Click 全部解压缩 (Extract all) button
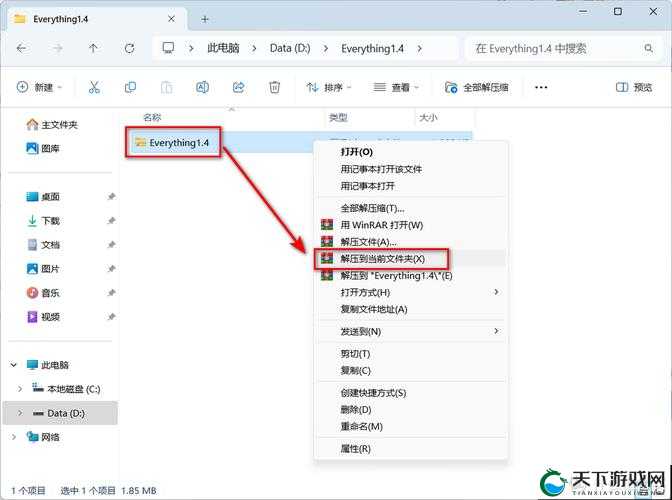This screenshot has width=672, height=500. tap(477, 87)
